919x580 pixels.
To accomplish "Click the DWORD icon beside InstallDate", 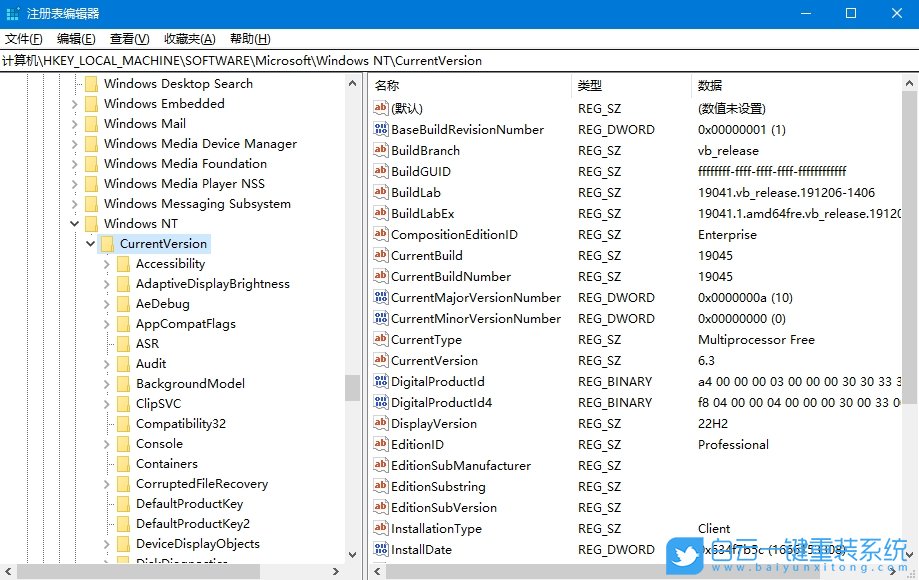I will [381, 549].
